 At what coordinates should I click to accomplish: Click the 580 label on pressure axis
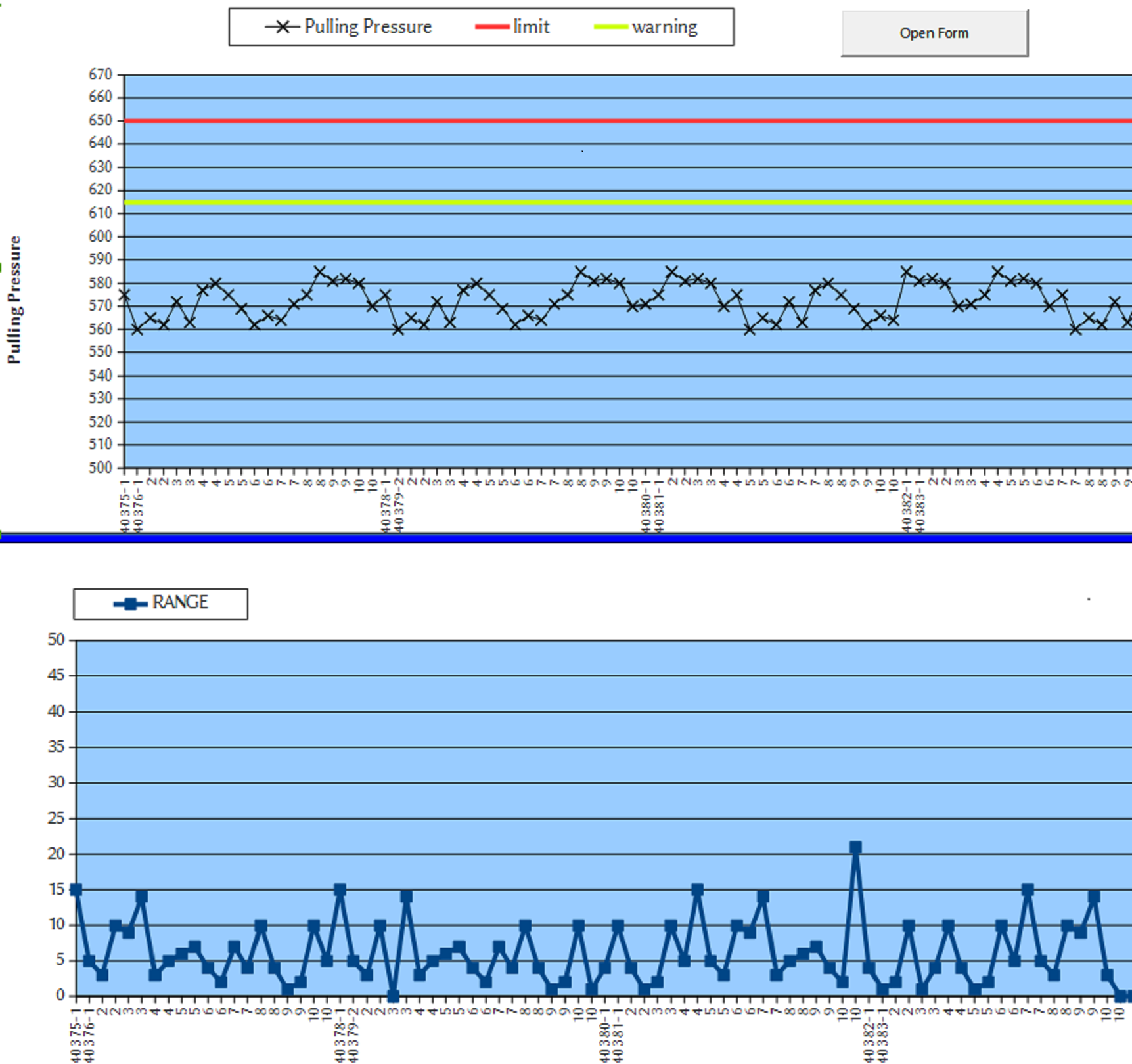(x=101, y=283)
